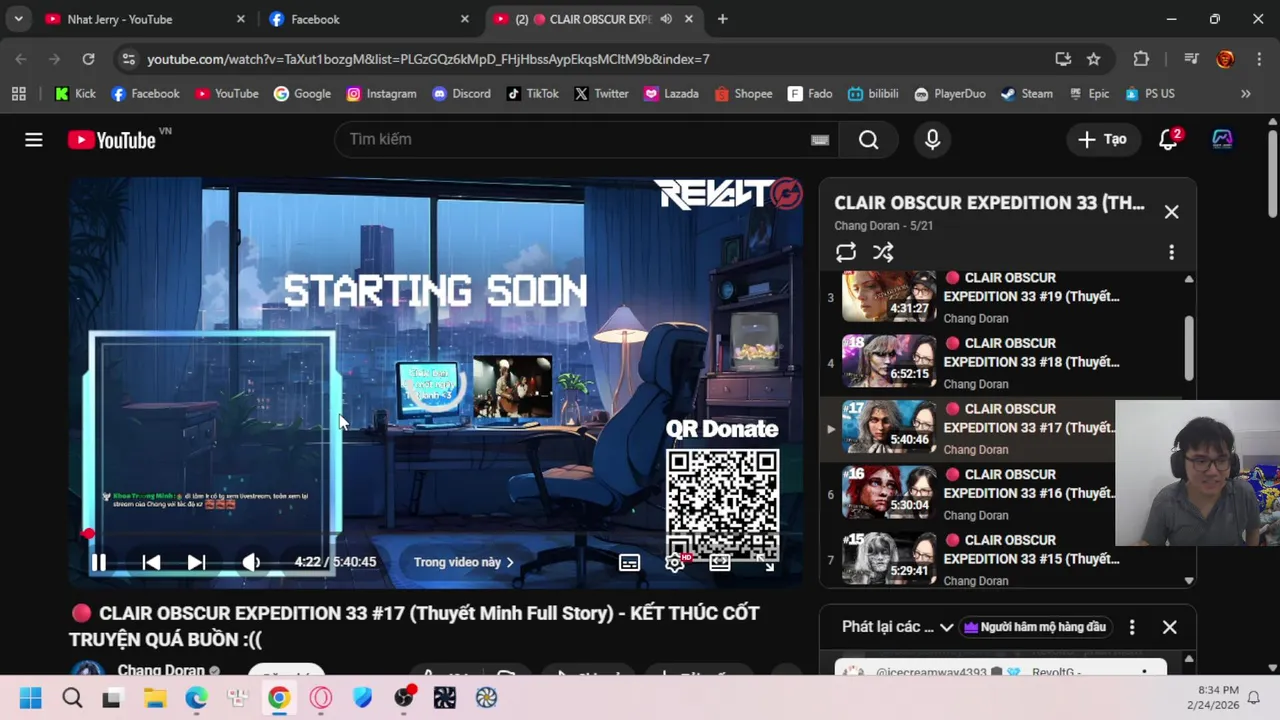Open Microsoft Edge from the taskbar
The width and height of the screenshot is (1280, 720).
click(x=196, y=698)
